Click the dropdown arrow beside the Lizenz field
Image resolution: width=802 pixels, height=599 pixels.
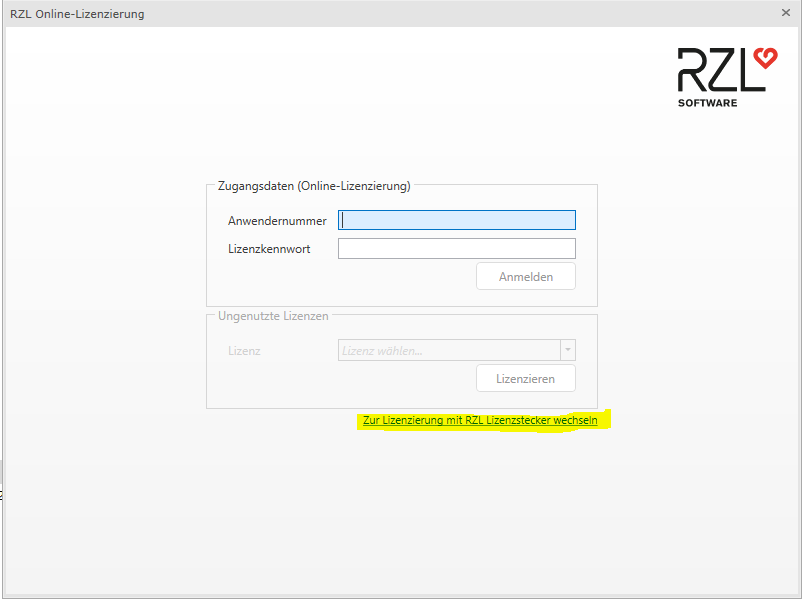568,350
